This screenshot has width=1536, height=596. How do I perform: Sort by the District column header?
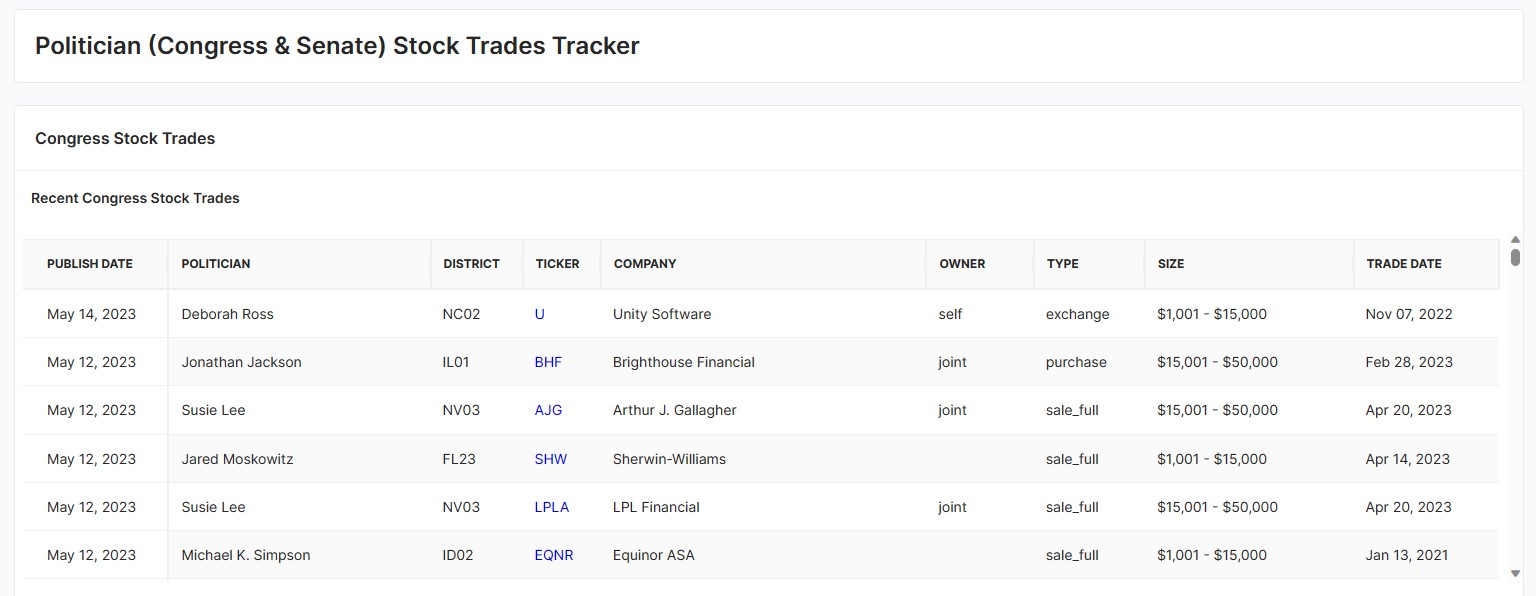[476, 264]
